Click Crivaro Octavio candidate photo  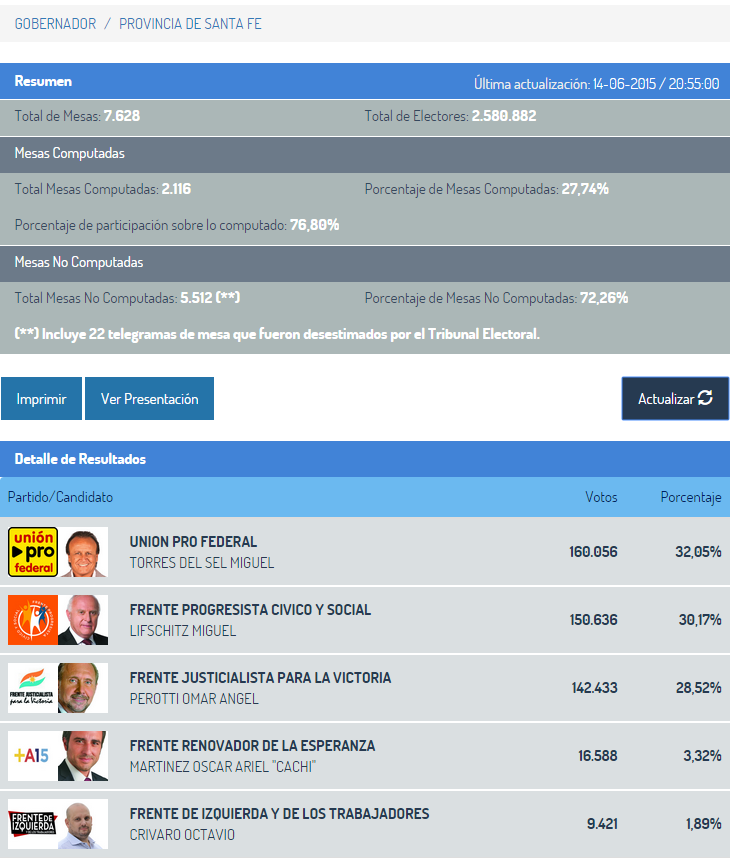tap(83, 823)
